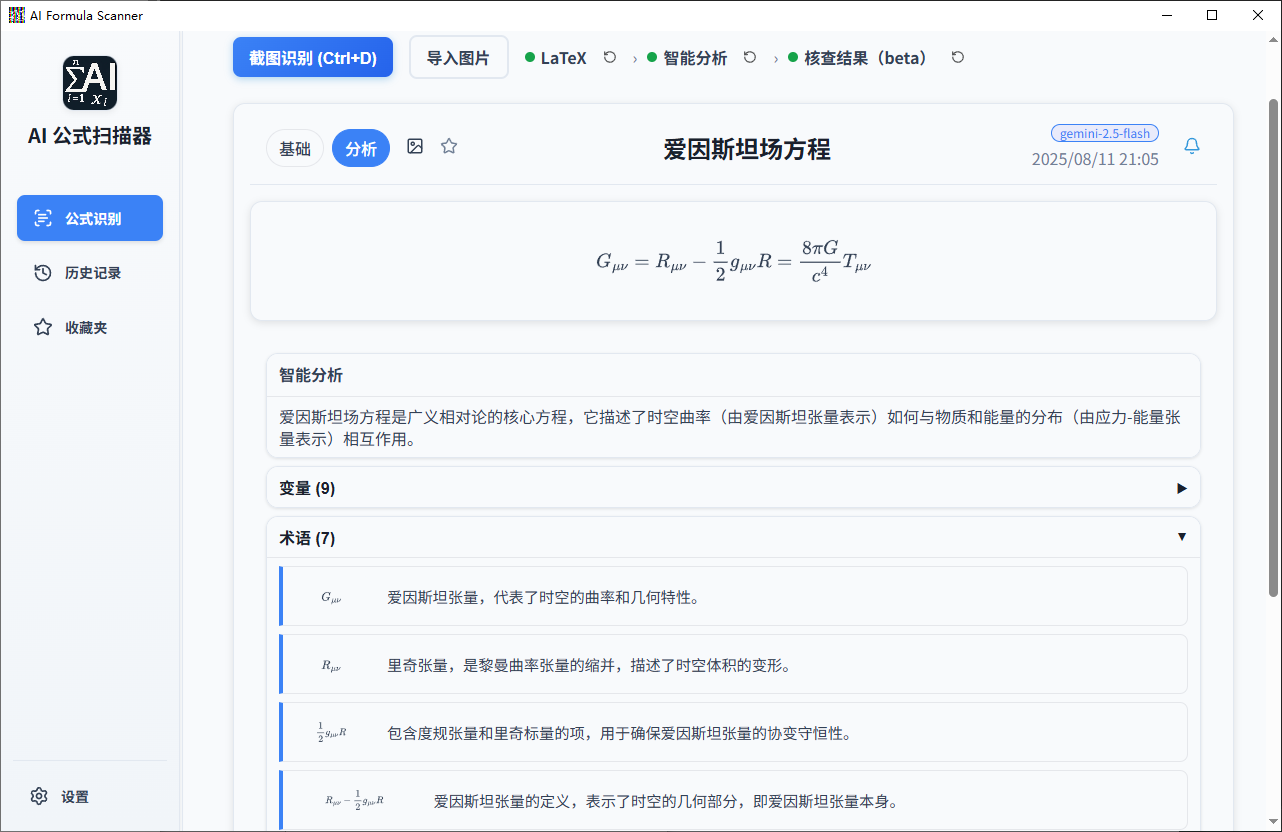Minimize the AI Formula Scanner window
Image resolution: width=1282 pixels, height=832 pixels.
coord(1166,15)
